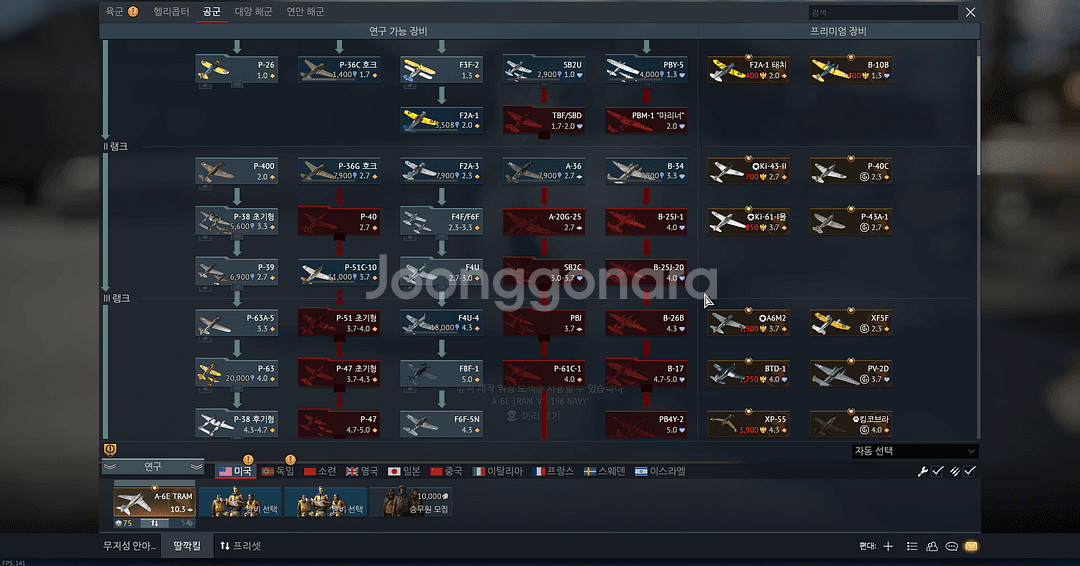Click the second 장비 선택 crew slot

(x=326, y=502)
